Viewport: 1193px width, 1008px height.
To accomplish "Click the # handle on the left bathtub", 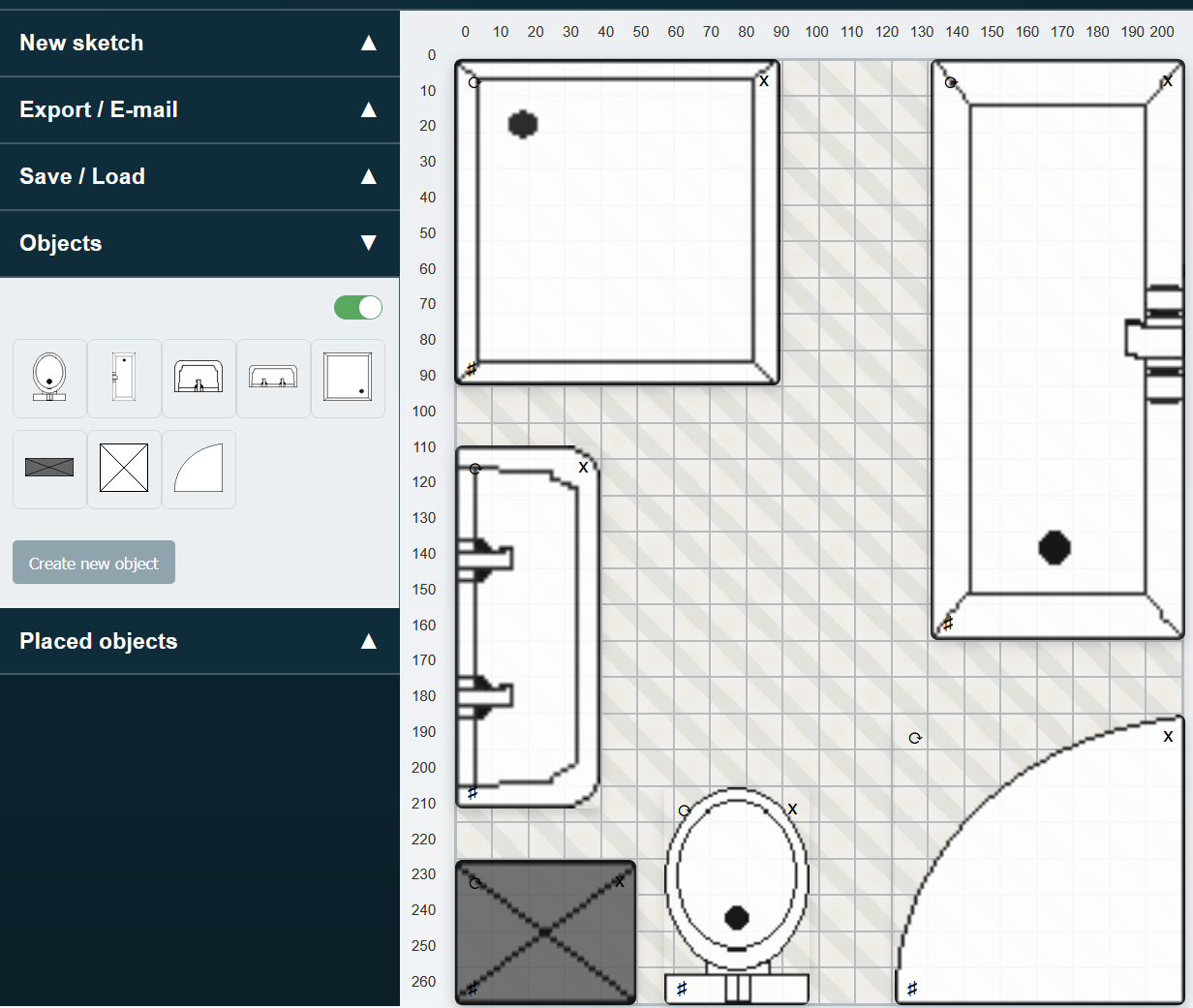I will 473,793.
